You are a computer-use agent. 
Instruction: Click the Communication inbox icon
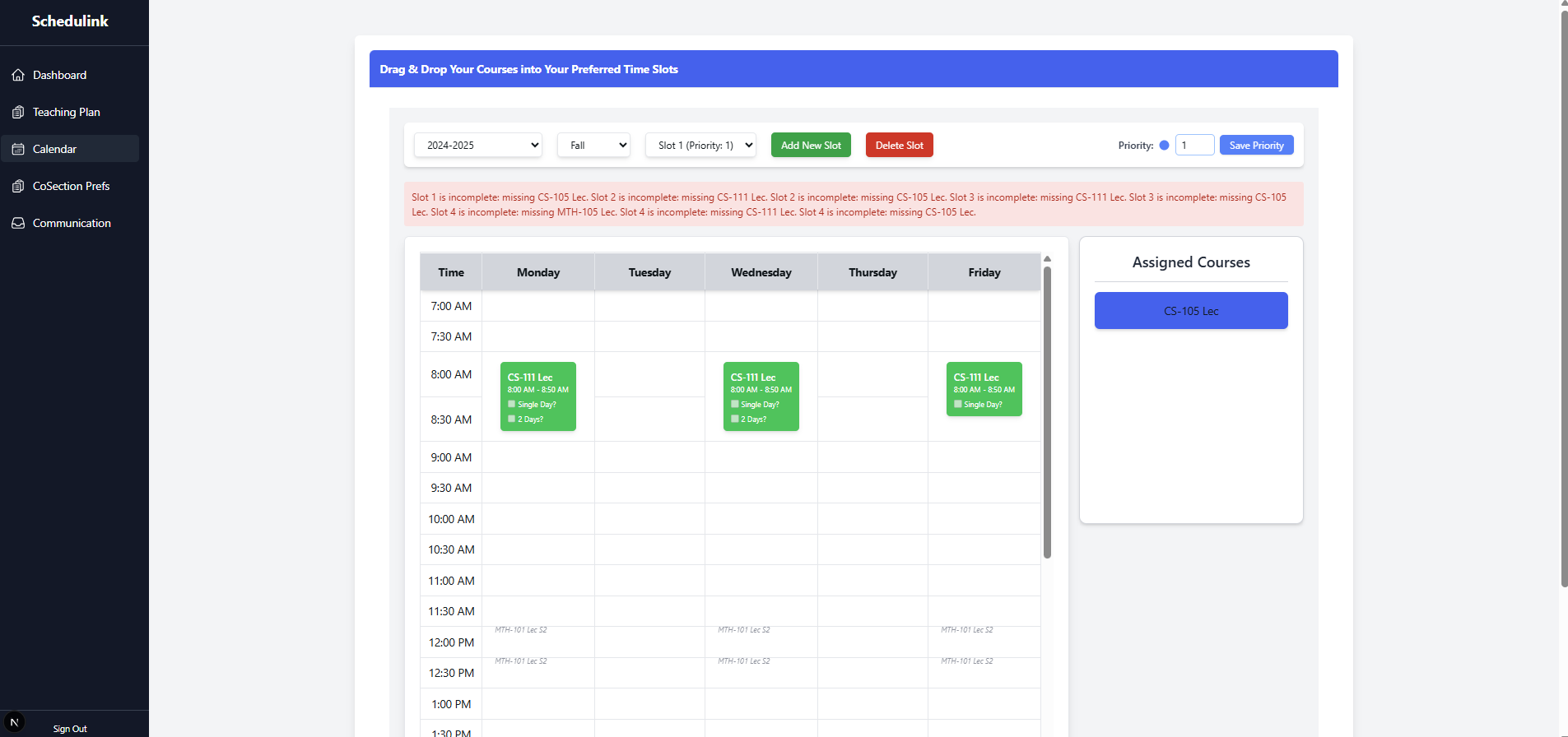click(x=18, y=223)
